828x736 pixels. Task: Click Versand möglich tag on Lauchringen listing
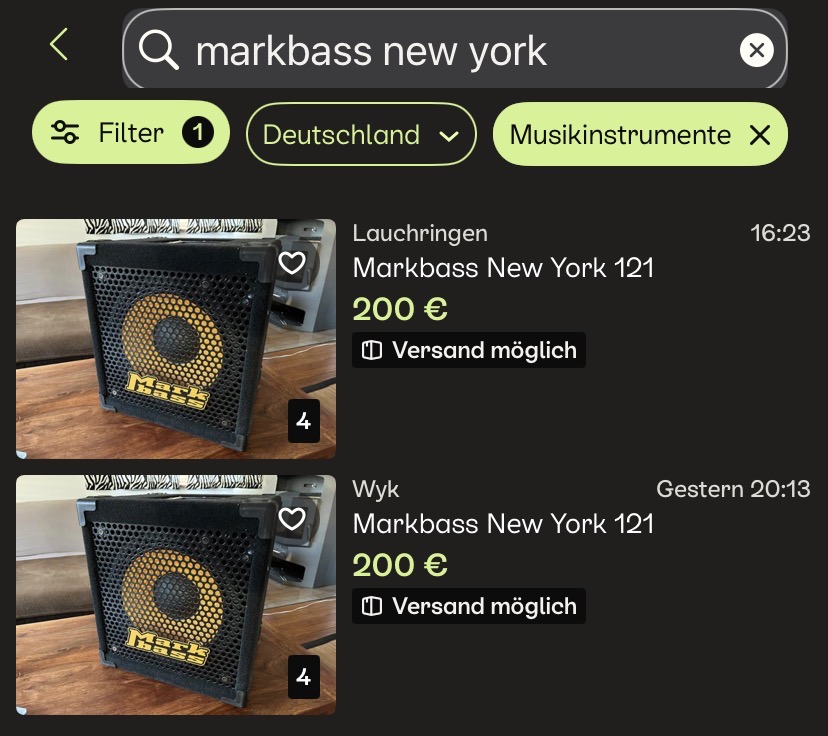469,350
